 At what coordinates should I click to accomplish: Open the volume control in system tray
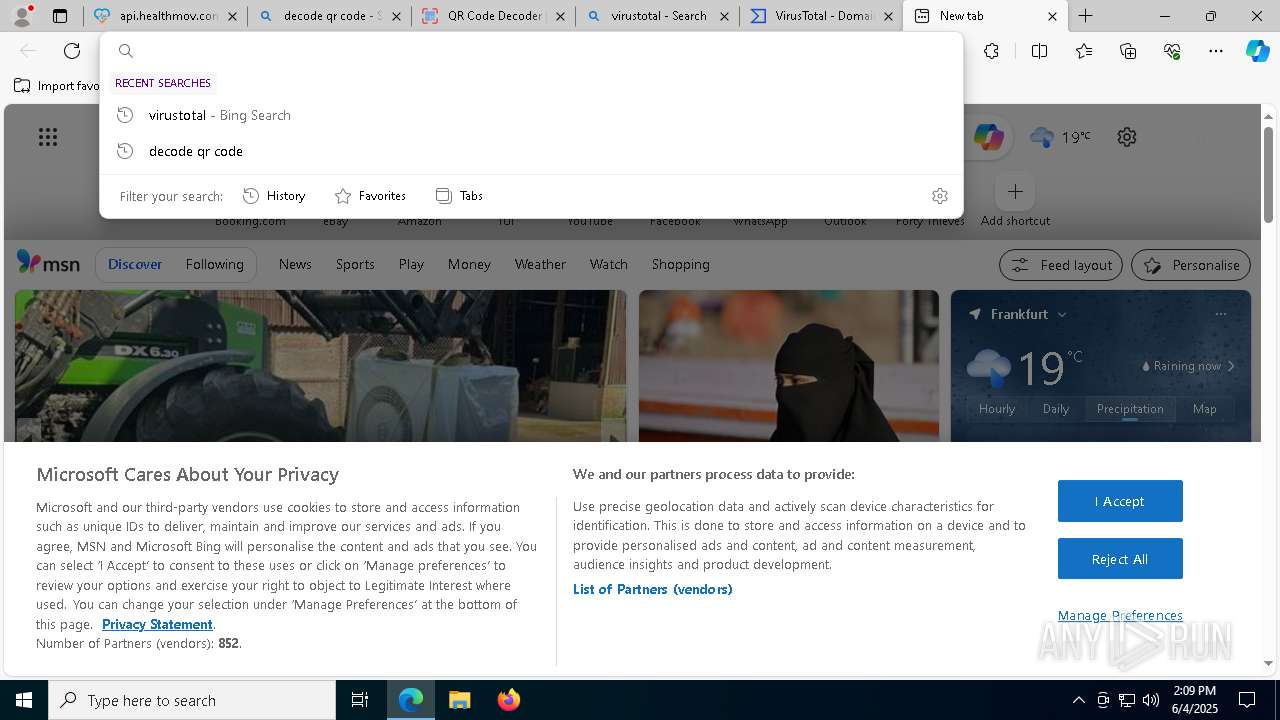[1151, 700]
